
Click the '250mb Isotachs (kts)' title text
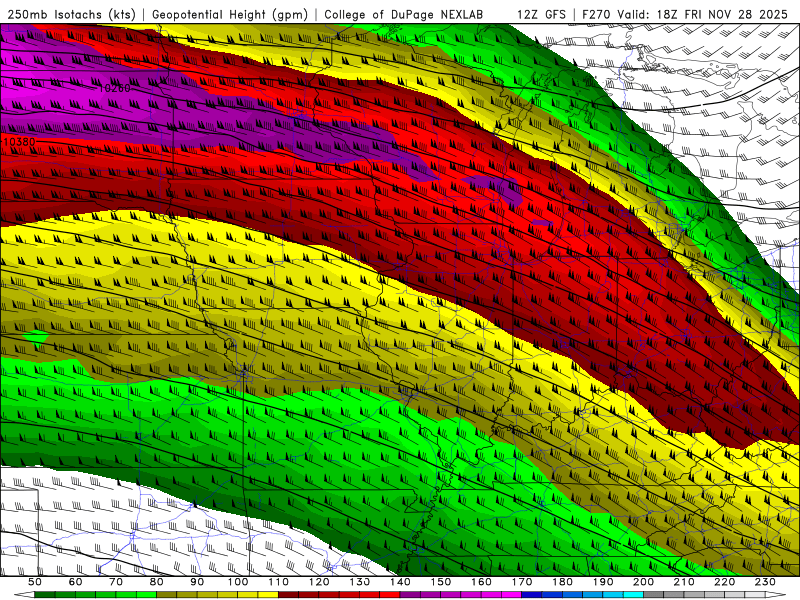coord(72,14)
